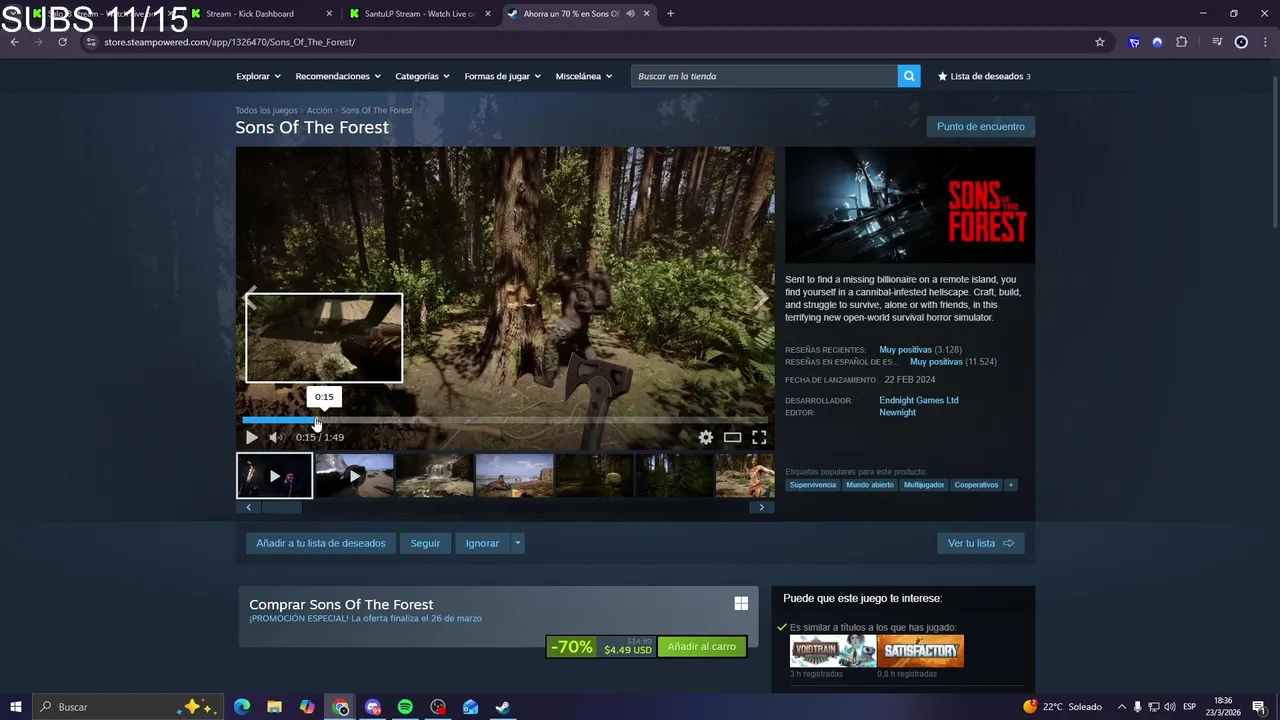This screenshot has height=720, width=1280.
Task: Open browser three-dot menu
Action: click(x=1266, y=42)
